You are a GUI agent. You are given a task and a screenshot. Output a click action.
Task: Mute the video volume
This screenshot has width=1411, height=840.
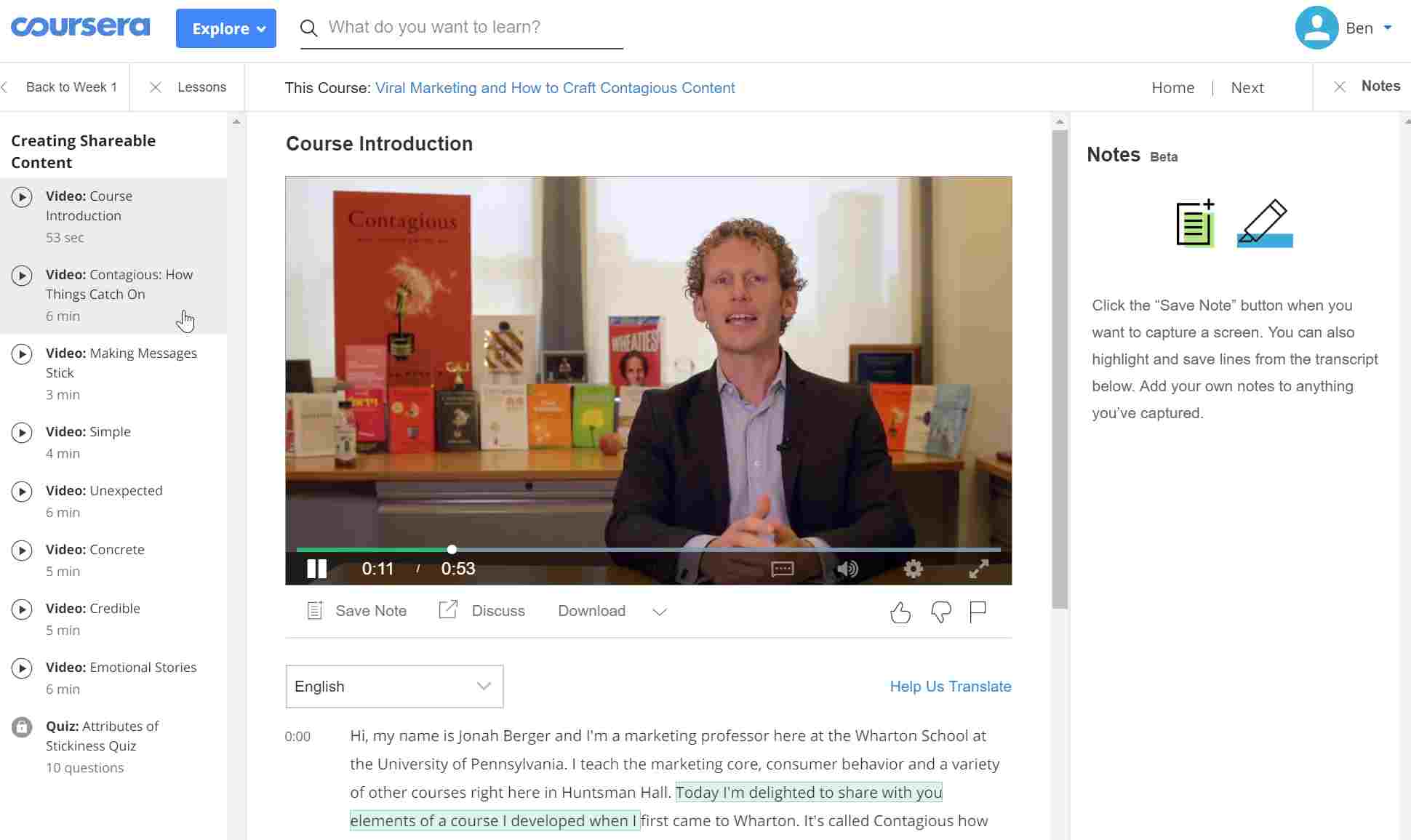(847, 569)
